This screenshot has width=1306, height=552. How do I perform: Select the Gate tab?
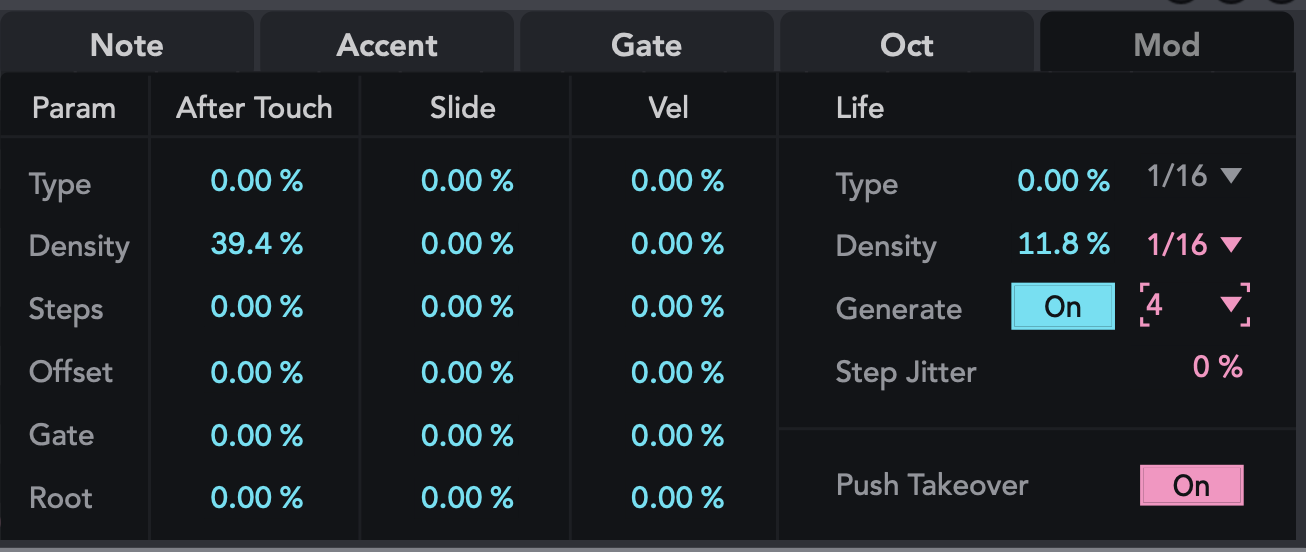[646, 45]
